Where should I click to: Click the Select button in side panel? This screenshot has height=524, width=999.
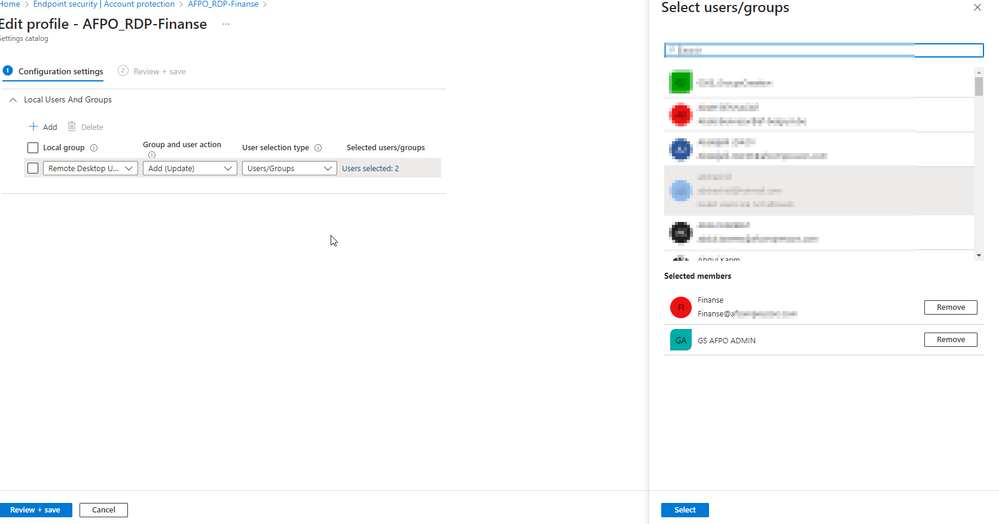[x=685, y=510]
